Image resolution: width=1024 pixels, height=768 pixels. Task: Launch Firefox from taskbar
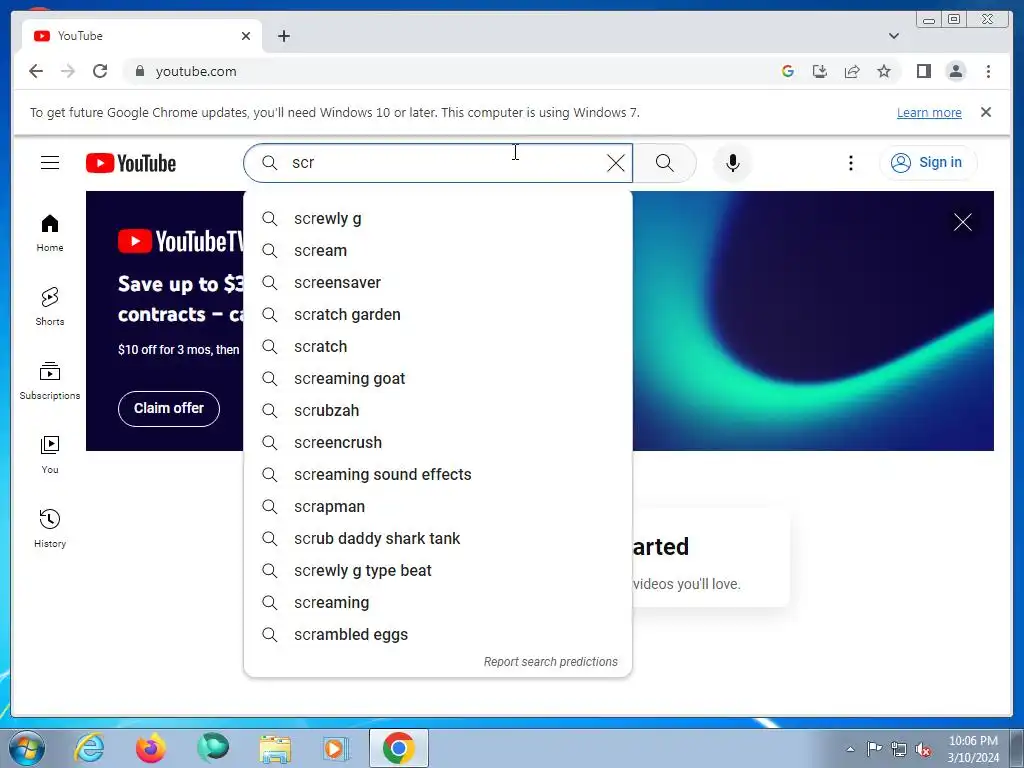(151, 748)
